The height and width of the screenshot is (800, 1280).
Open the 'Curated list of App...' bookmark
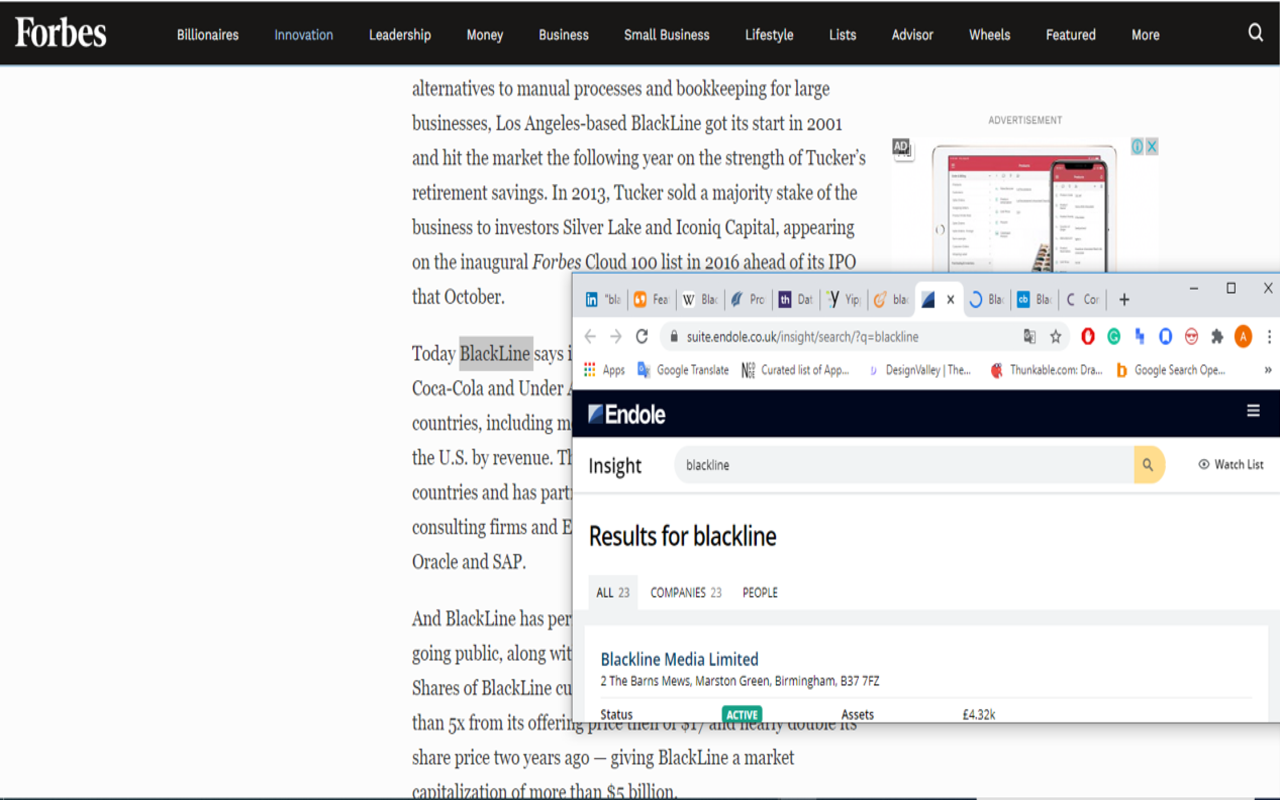coord(795,370)
